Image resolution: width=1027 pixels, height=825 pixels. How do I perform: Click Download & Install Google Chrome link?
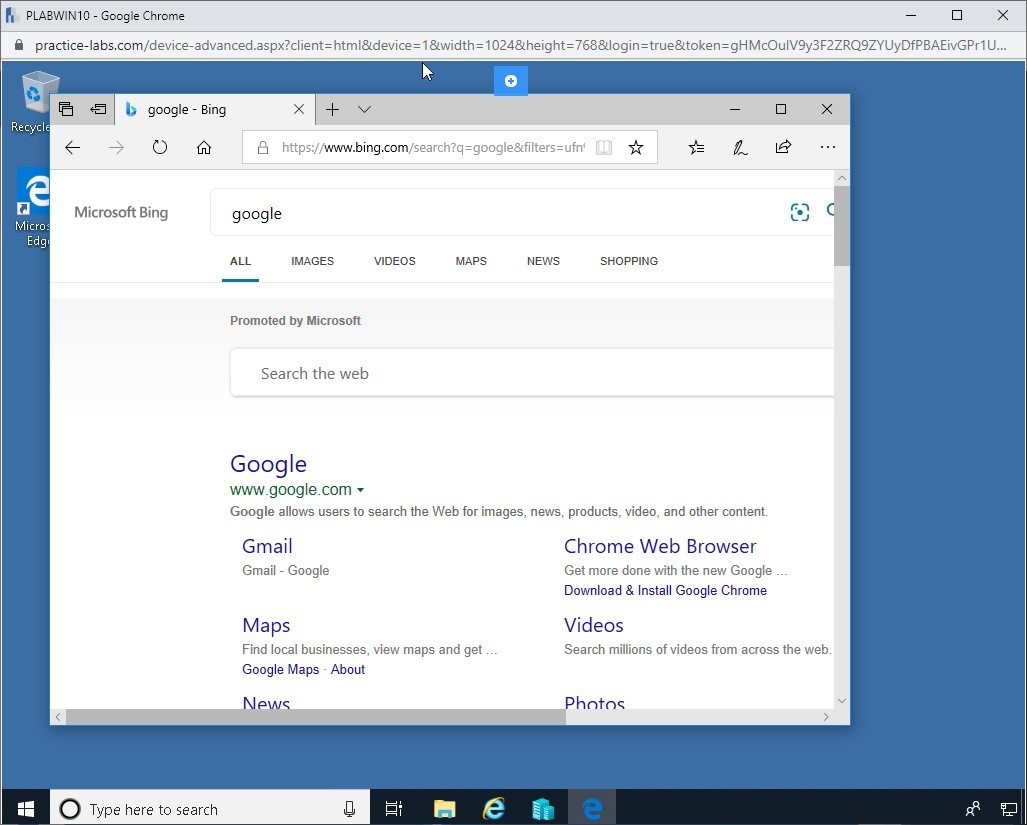[665, 591]
